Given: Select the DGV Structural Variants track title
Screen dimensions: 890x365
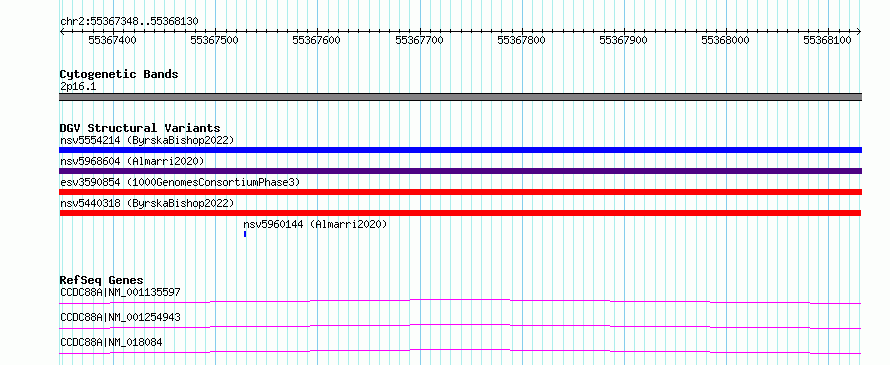Looking at the screenshot, I should (x=140, y=128).
